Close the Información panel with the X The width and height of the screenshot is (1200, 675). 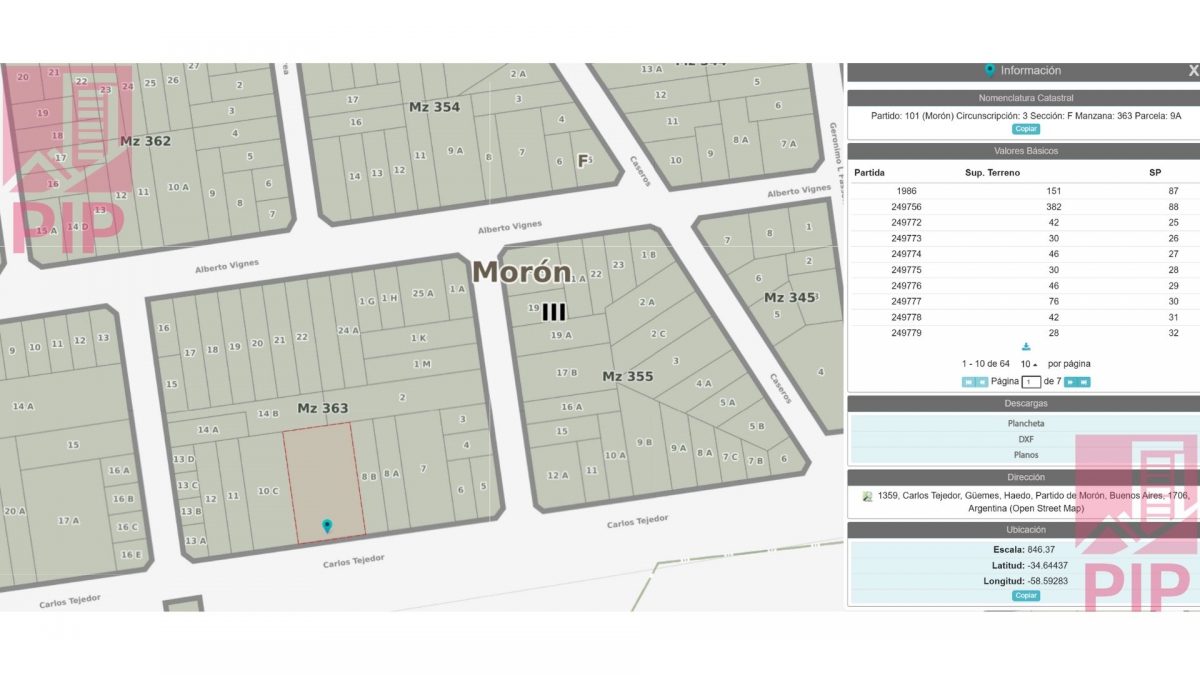click(1193, 71)
